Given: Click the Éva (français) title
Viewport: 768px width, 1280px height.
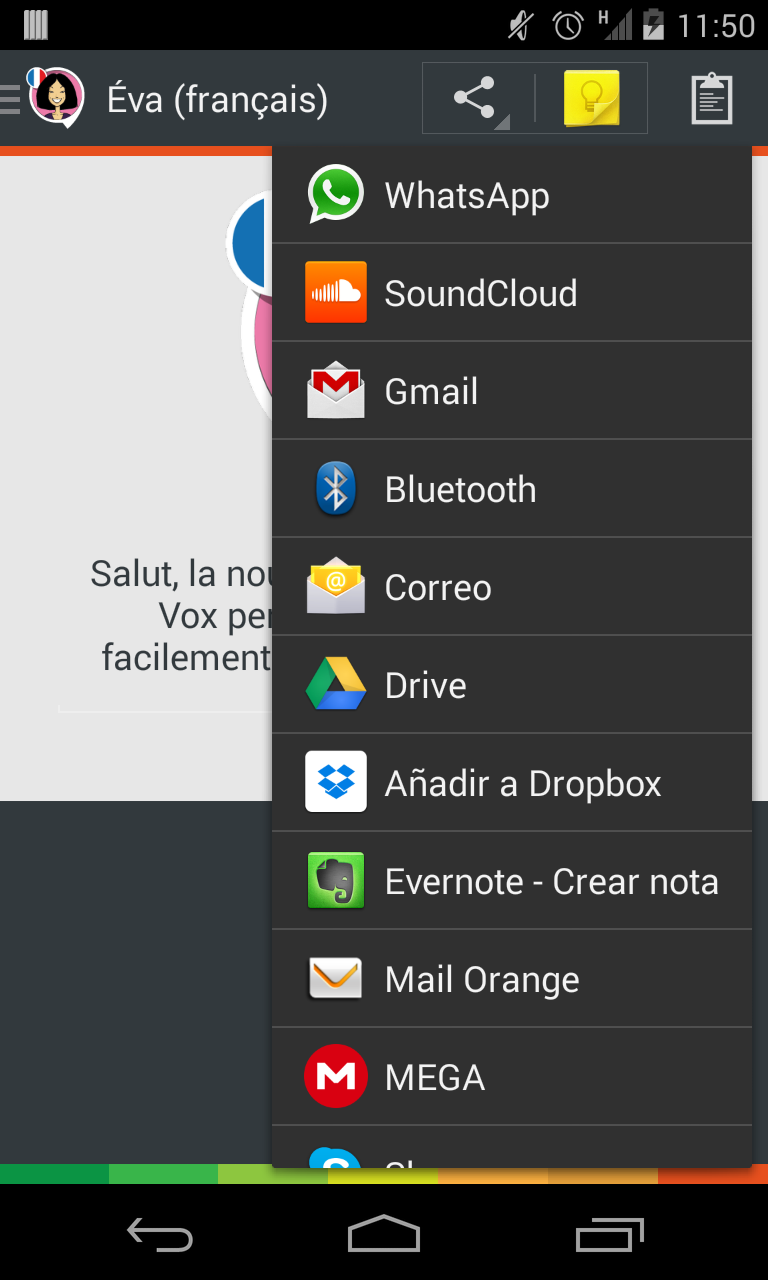Looking at the screenshot, I should coord(218,100).
